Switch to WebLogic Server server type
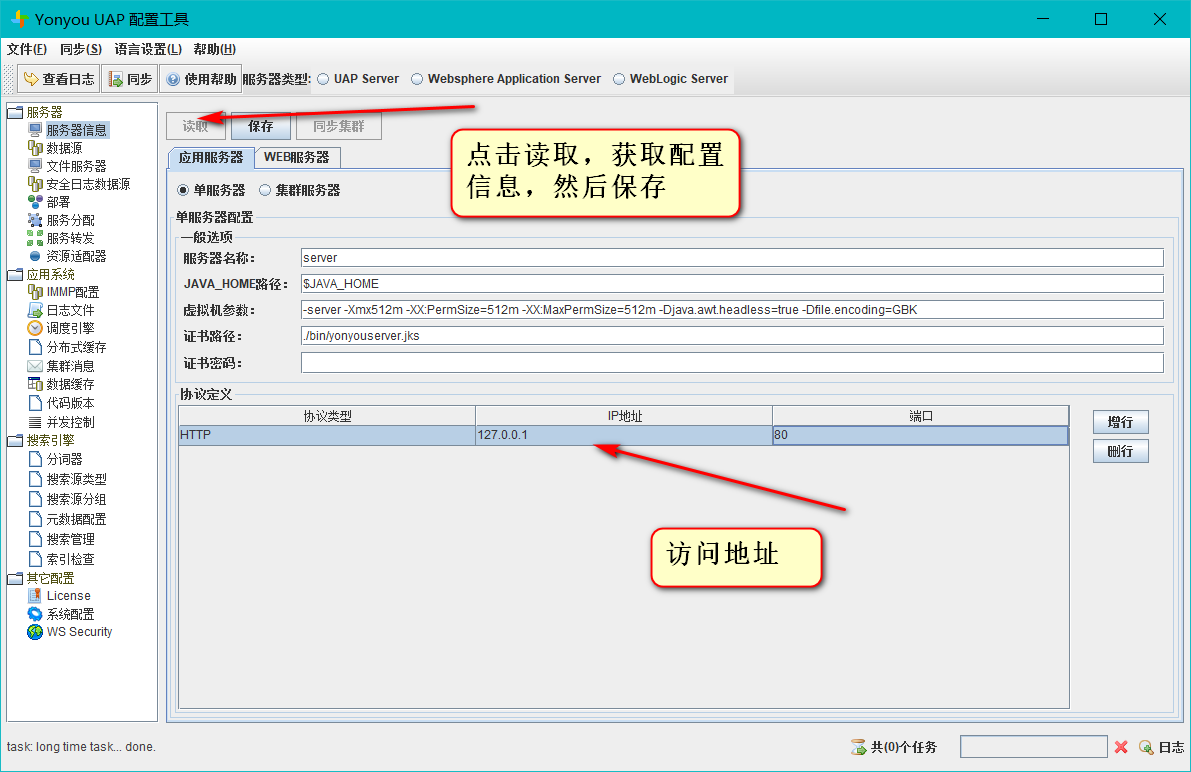1191x772 pixels. pyautogui.click(x=619, y=77)
